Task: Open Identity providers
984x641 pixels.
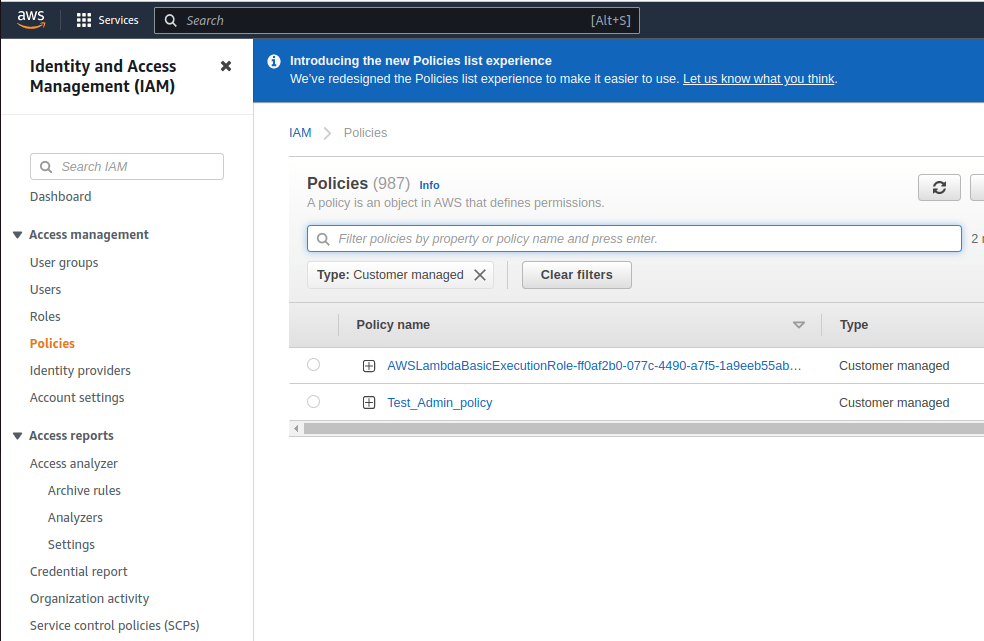Action: pyautogui.click(x=80, y=370)
